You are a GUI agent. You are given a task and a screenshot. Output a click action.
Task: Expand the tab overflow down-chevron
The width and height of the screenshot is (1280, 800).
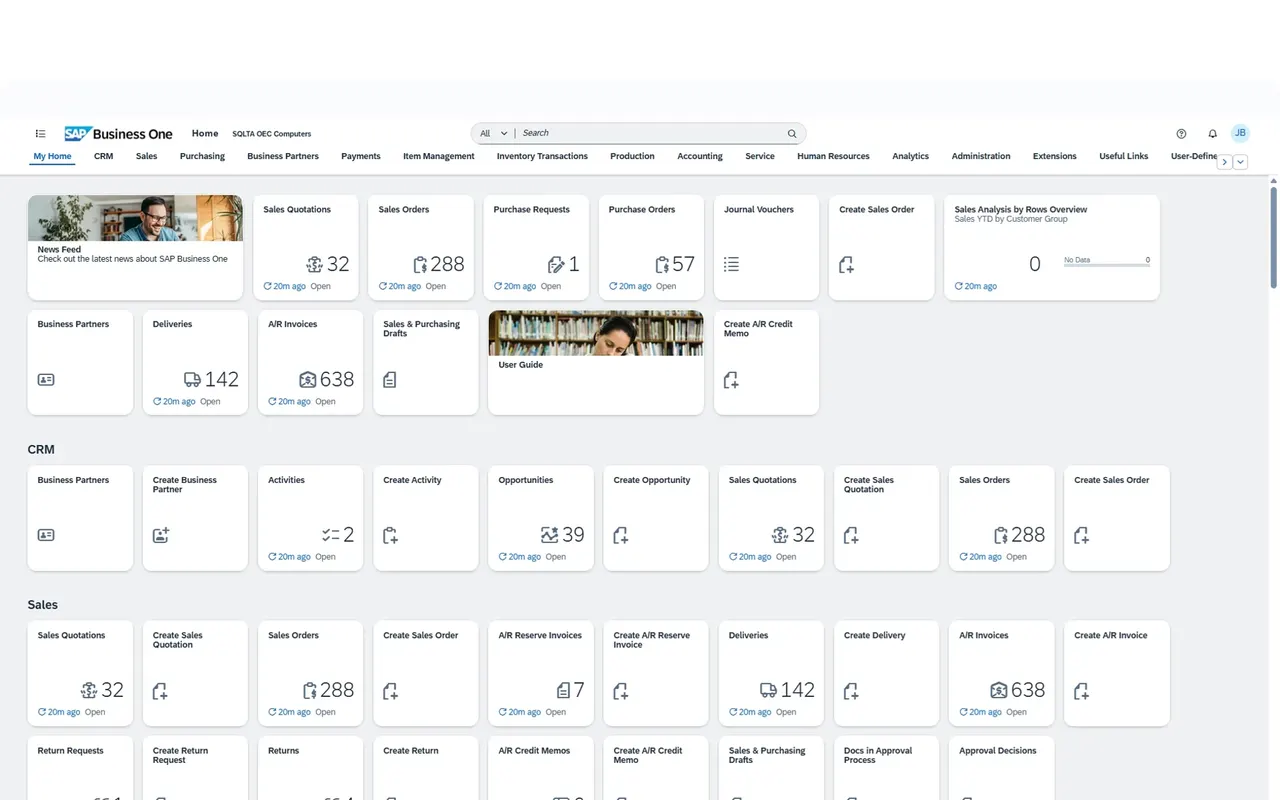[x=1241, y=162]
